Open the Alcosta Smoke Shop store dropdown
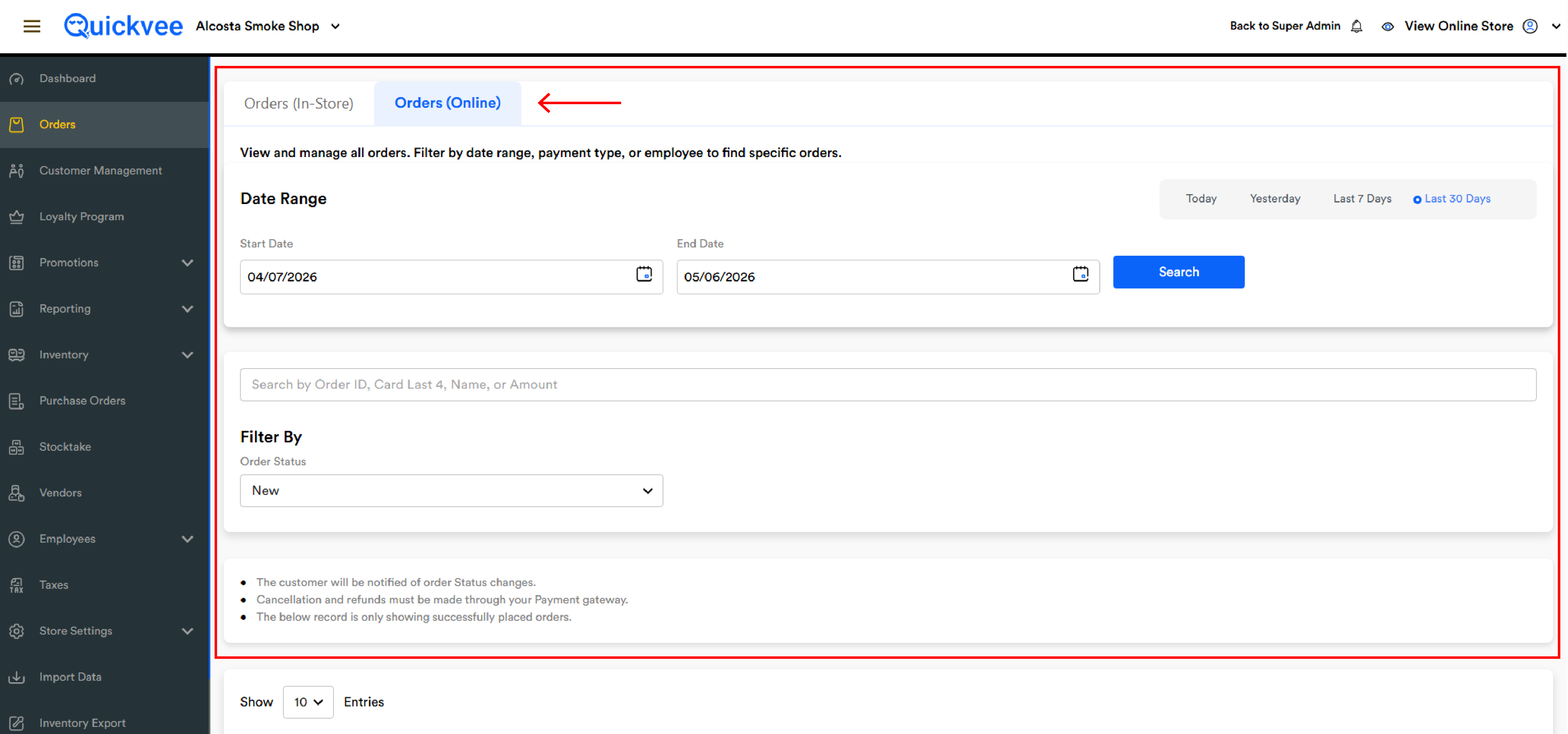The width and height of the screenshot is (1568, 734). click(x=268, y=26)
